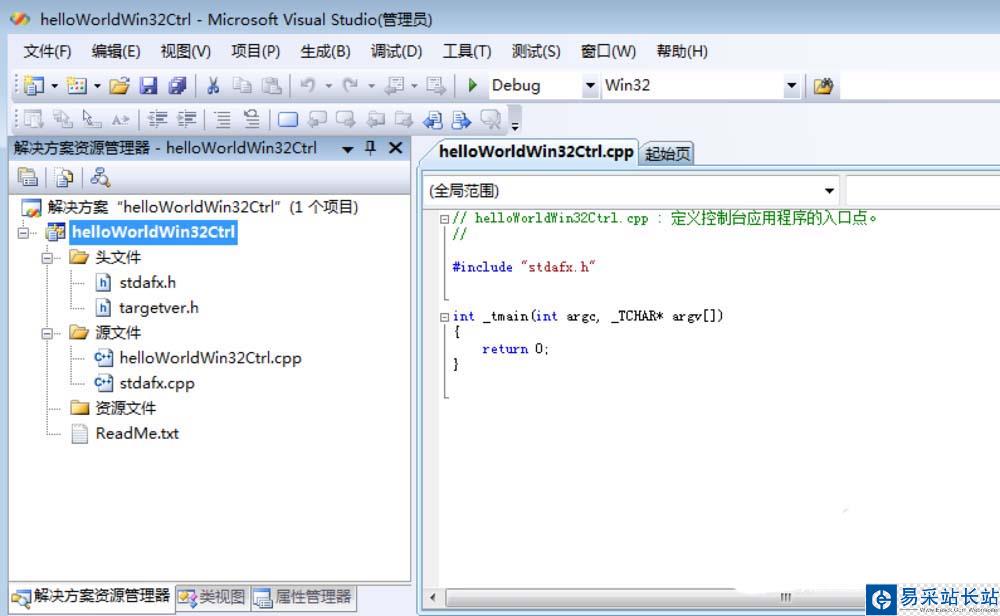Go to previous bookmark in current document

pos(433,119)
